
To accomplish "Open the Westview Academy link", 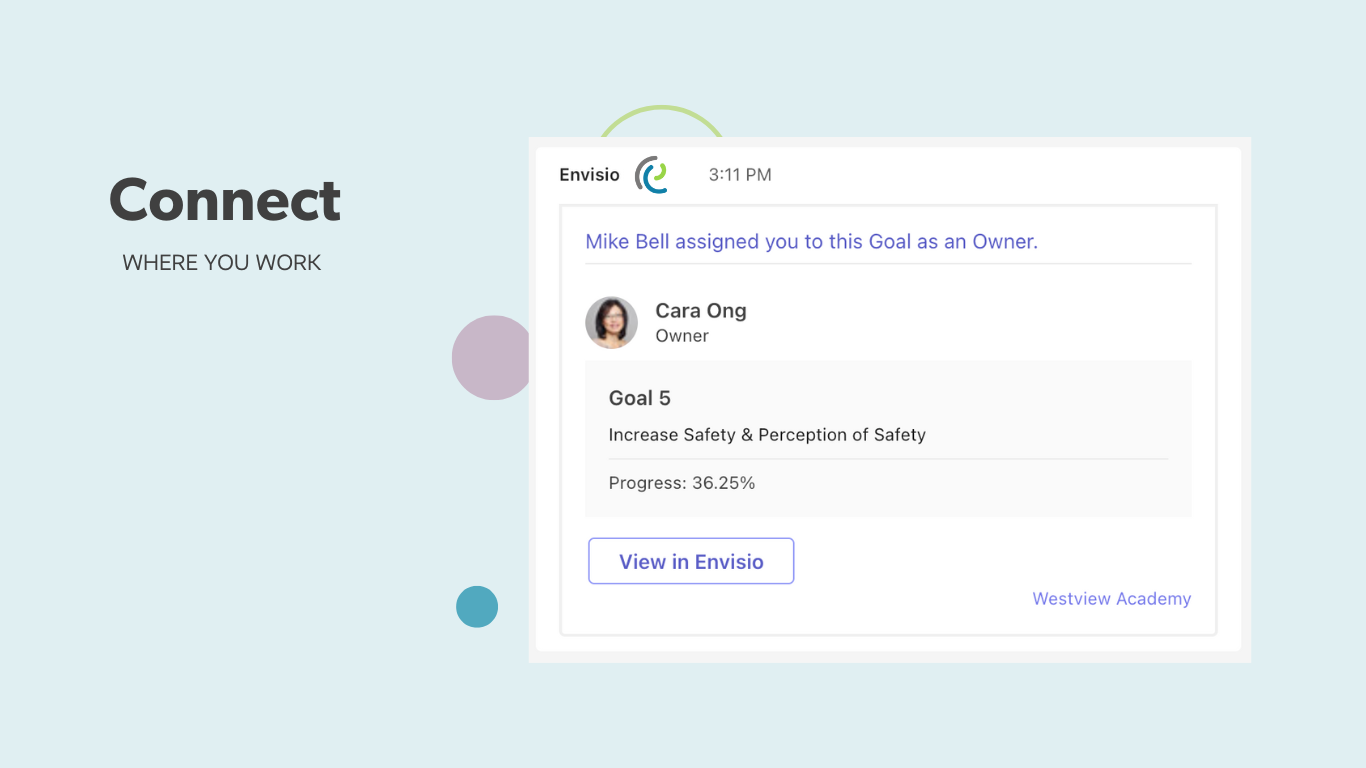I will click(1111, 599).
